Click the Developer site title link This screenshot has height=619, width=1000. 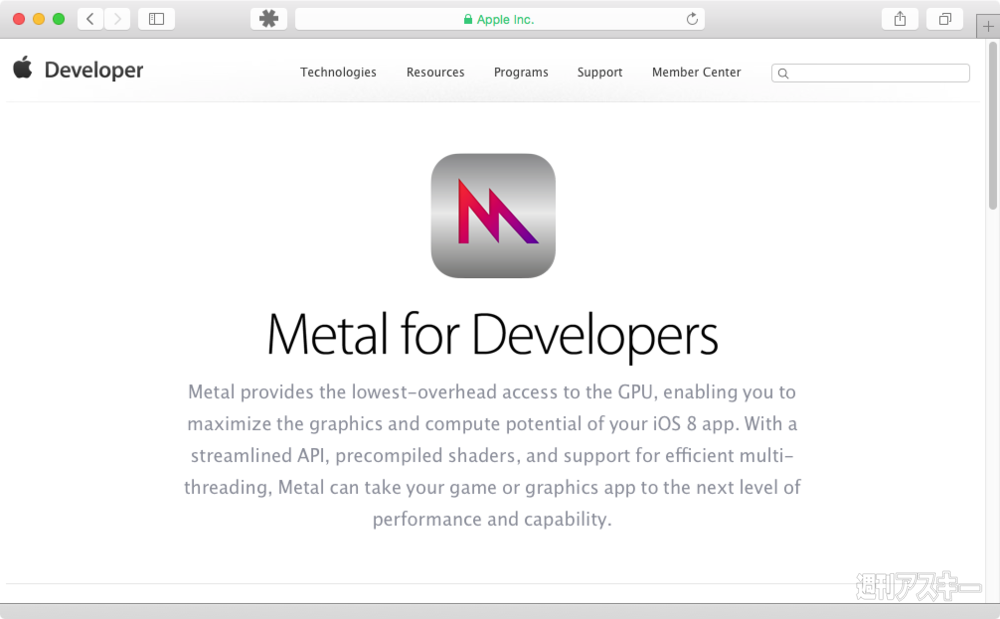94,69
